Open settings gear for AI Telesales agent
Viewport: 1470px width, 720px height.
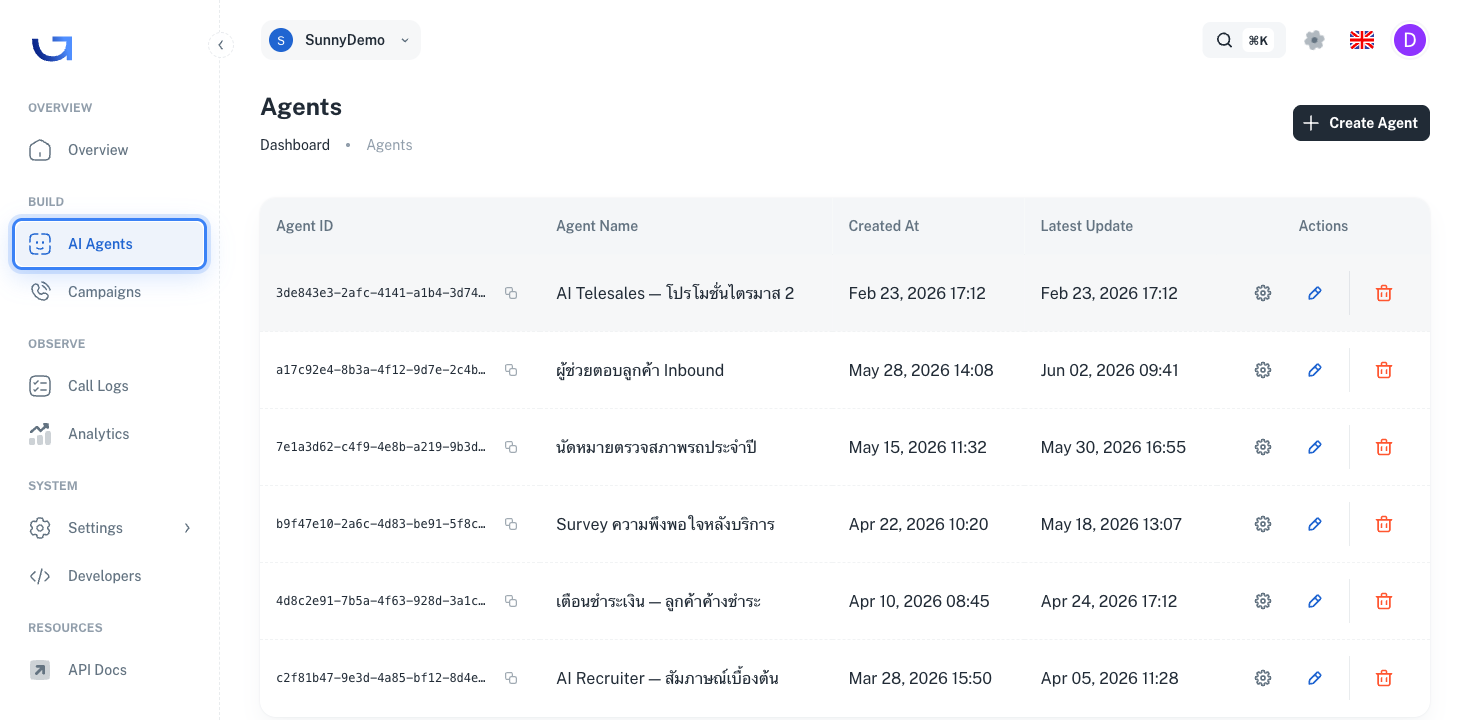click(x=1263, y=293)
